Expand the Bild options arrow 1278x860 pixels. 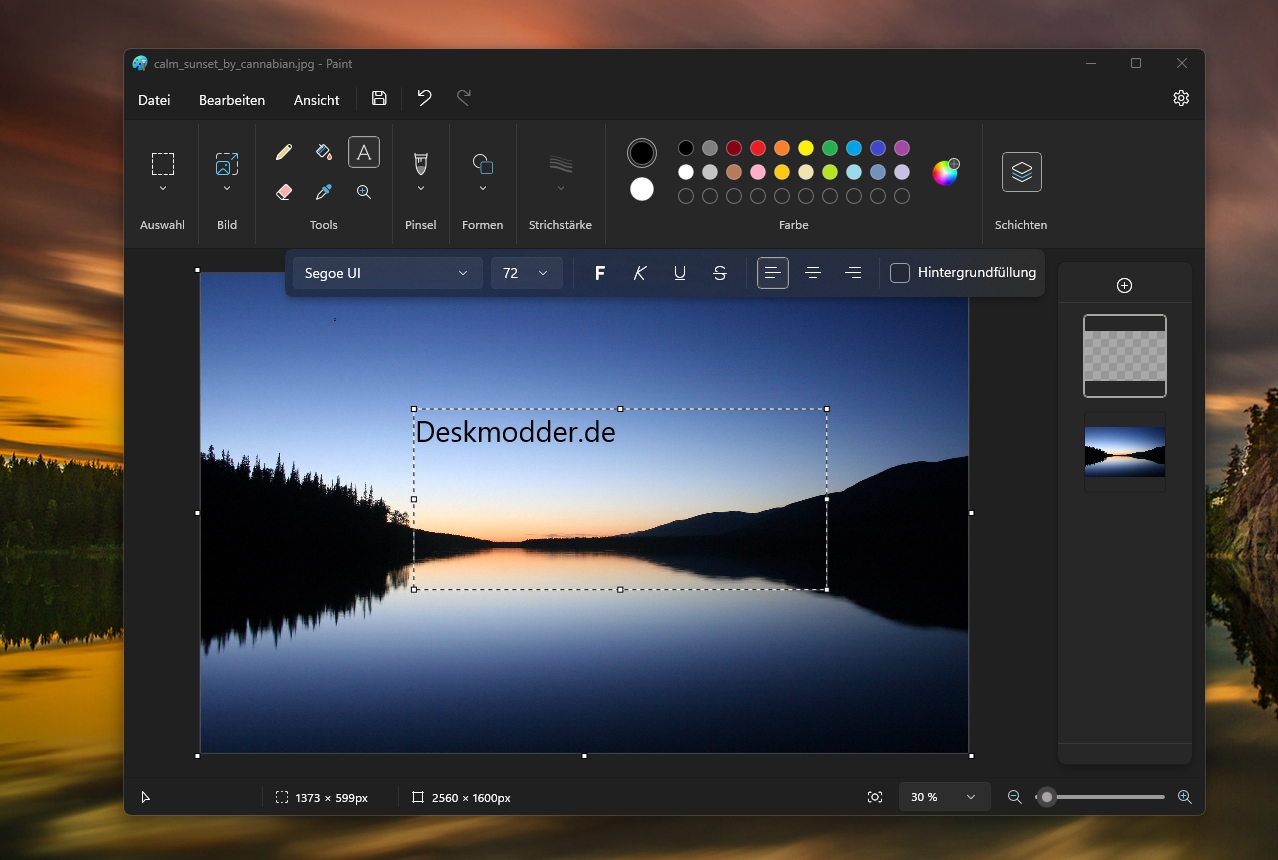[227, 189]
